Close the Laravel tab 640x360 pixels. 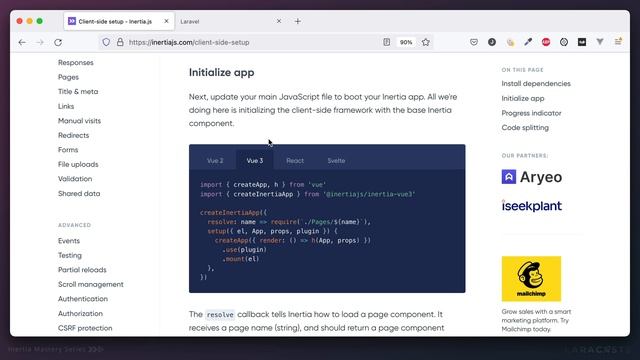pos(279,21)
